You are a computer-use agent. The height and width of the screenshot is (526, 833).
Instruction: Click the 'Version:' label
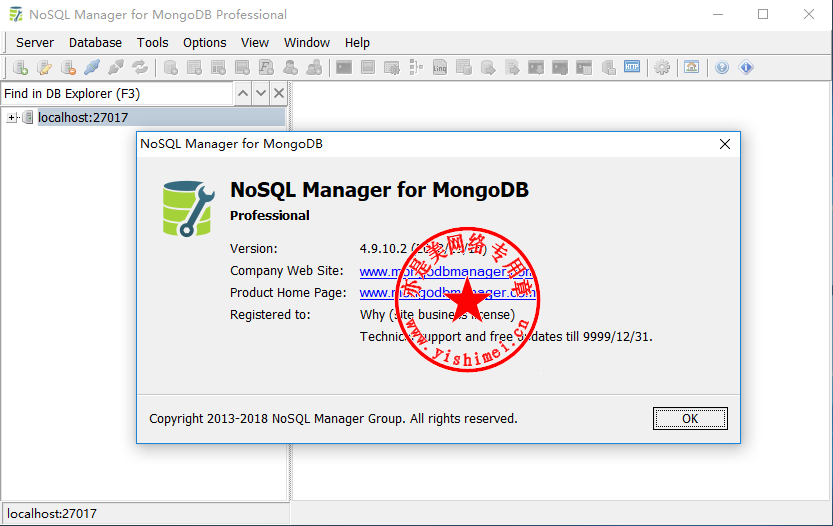click(253, 249)
